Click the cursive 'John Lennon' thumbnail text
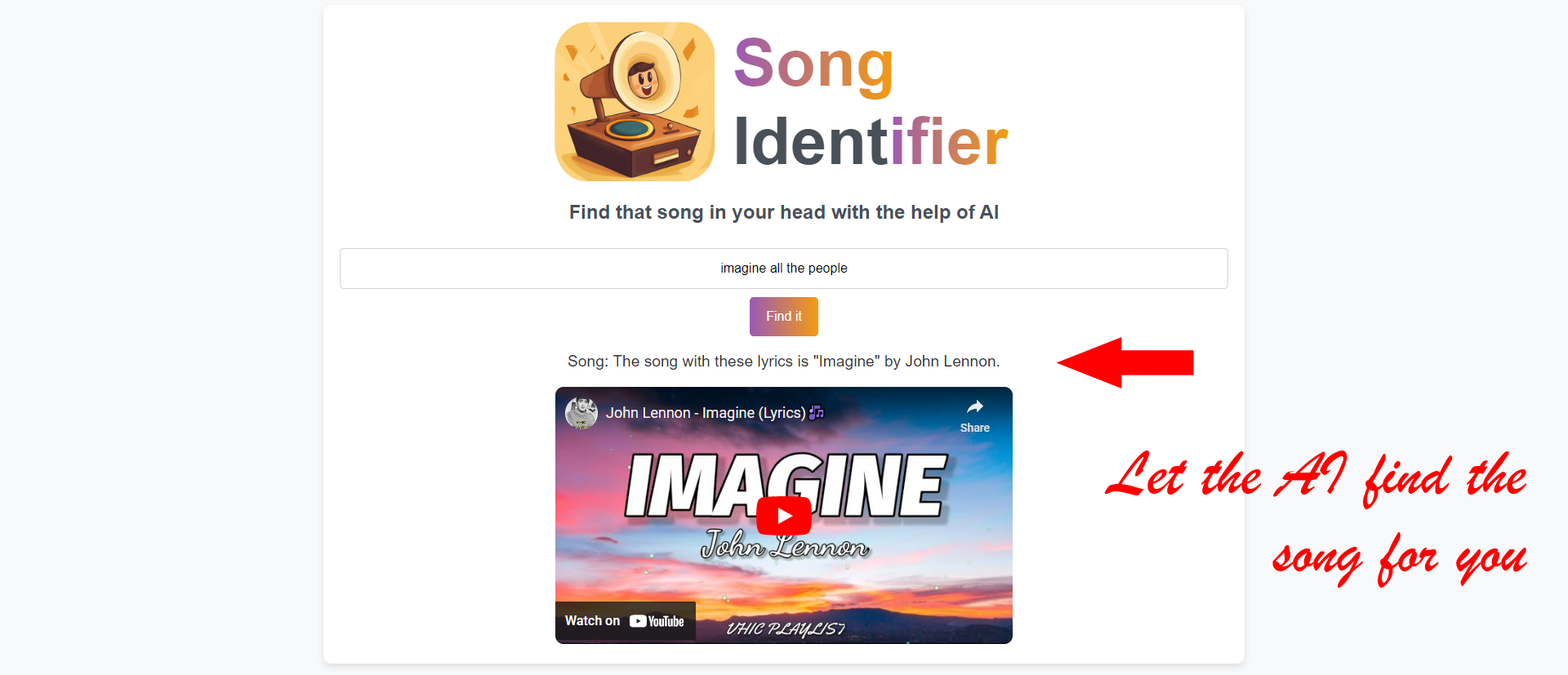The height and width of the screenshot is (675, 1568). tap(786, 544)
